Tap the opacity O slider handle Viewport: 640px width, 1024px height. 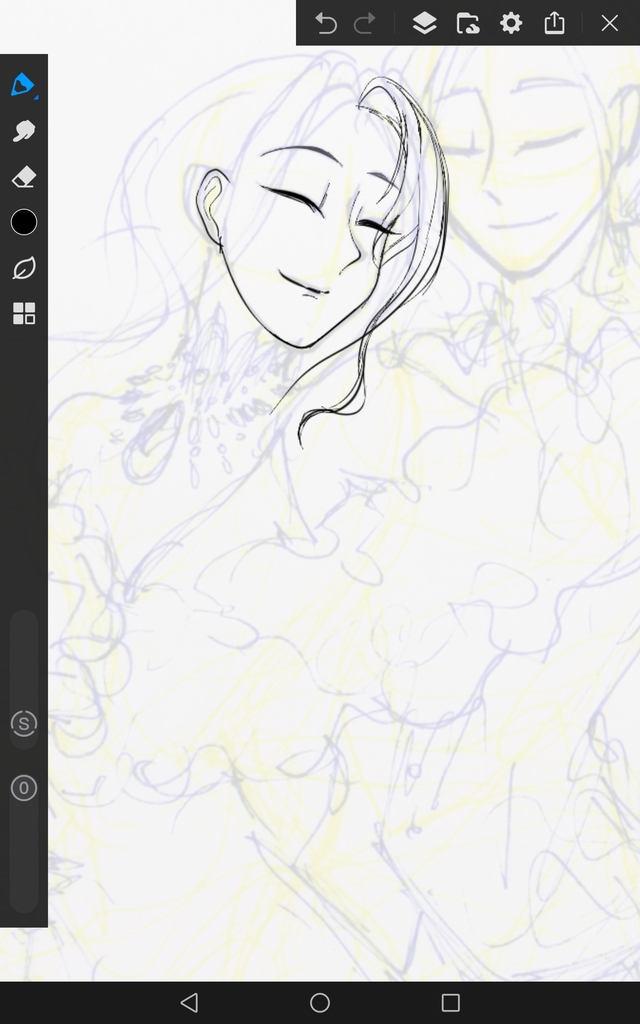click(24, 788)
